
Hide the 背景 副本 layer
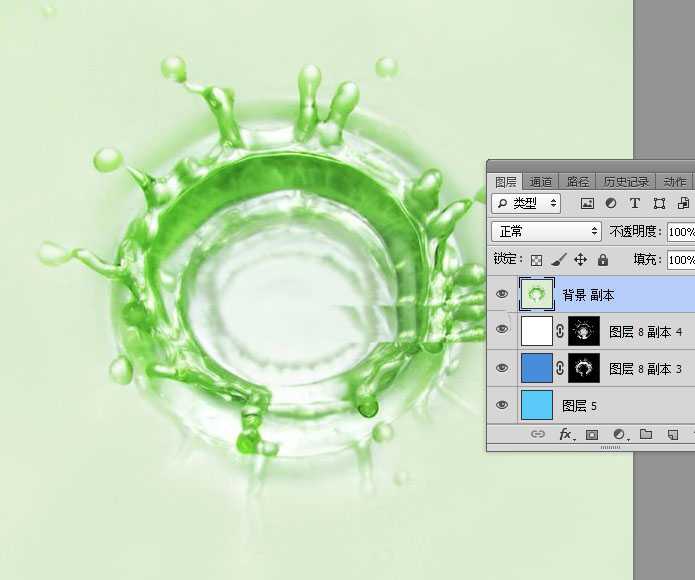point(502,294)
